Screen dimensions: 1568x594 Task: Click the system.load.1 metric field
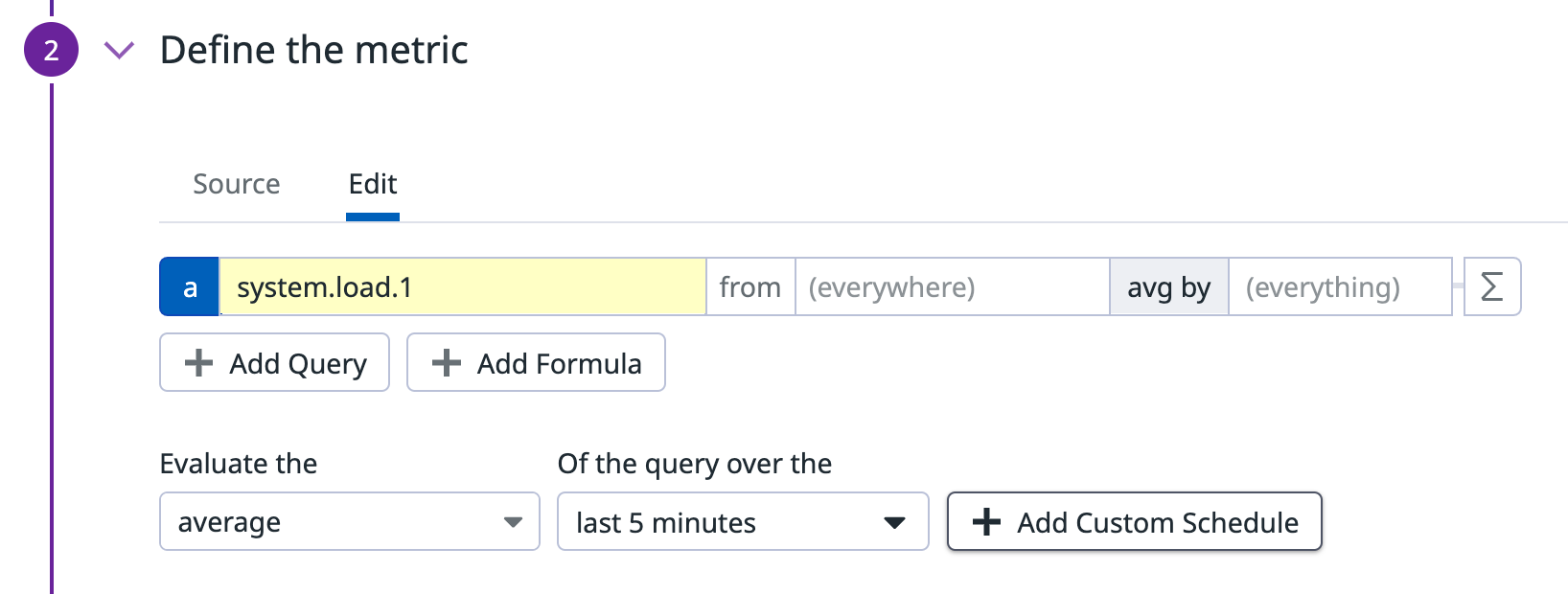click(x=462, y=286)
